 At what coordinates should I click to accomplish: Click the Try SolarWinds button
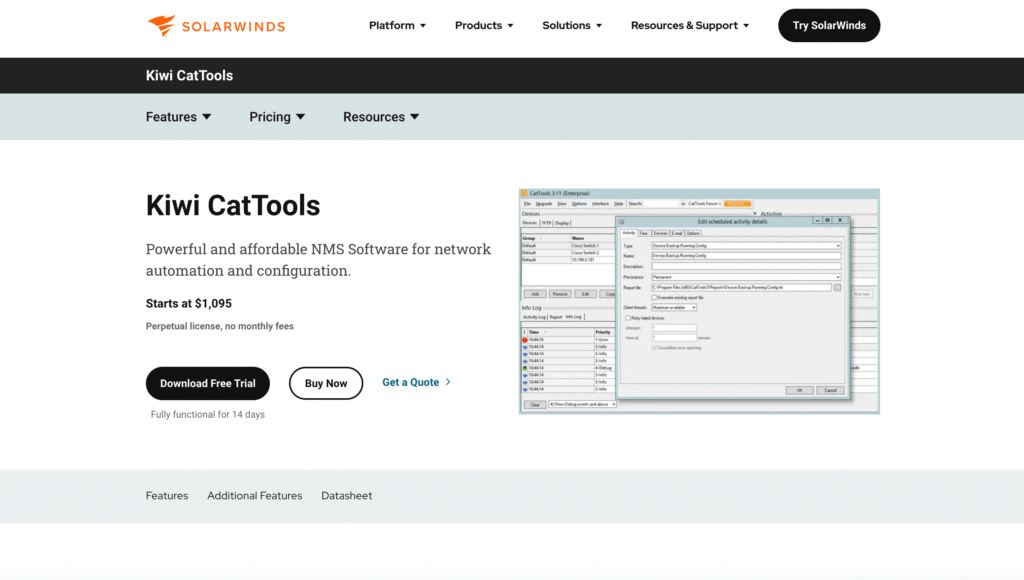(x=829, y=25)
